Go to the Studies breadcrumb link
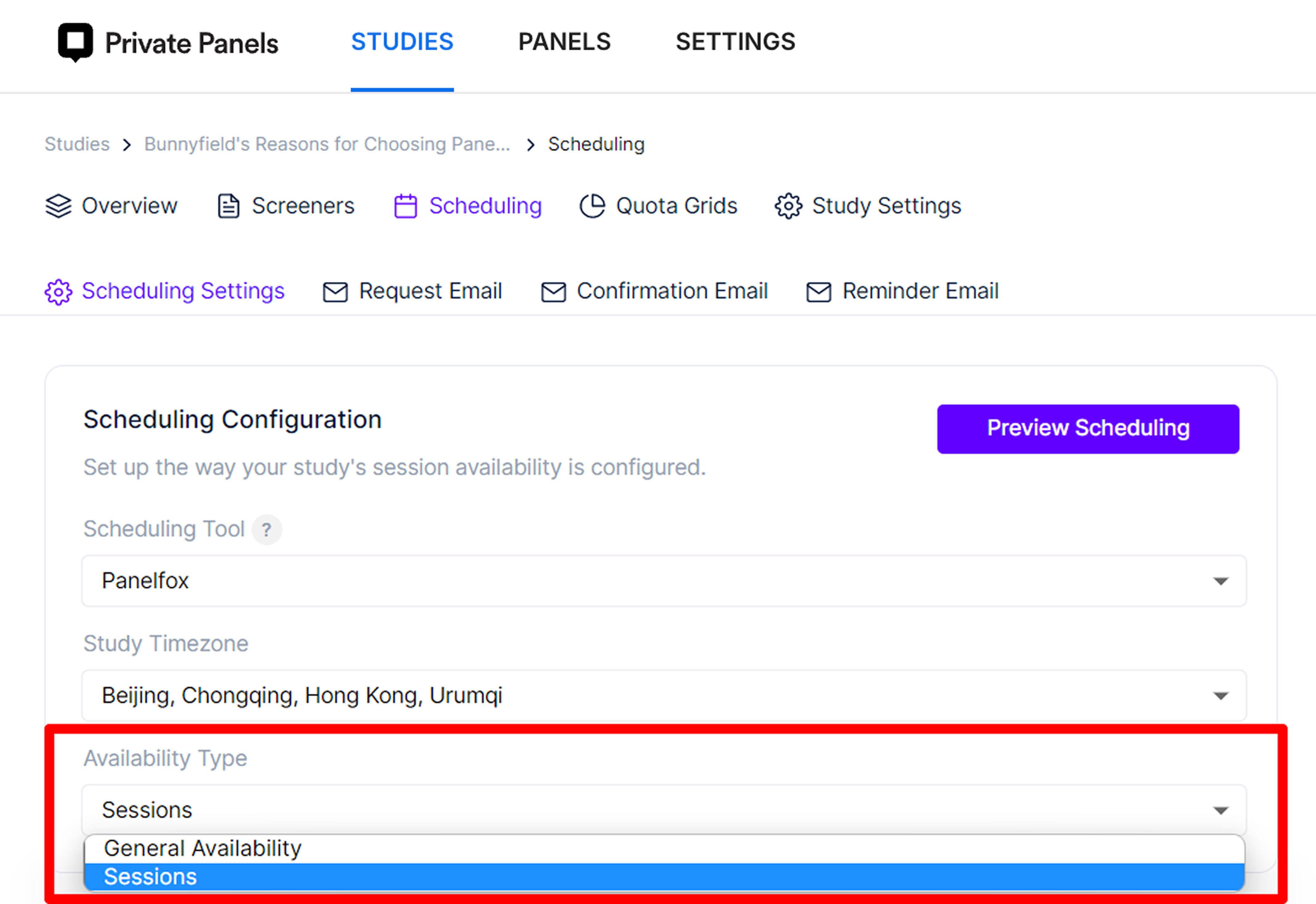 point(77,144)
